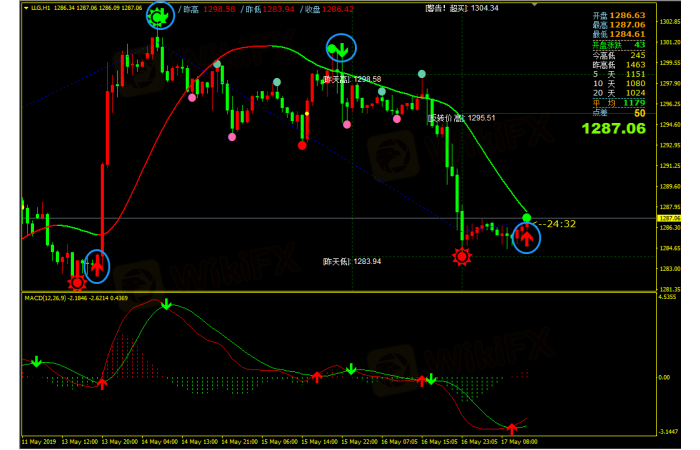
Task: Click the circled red up arrow beside the 24:32 timer
Action: 525,238
